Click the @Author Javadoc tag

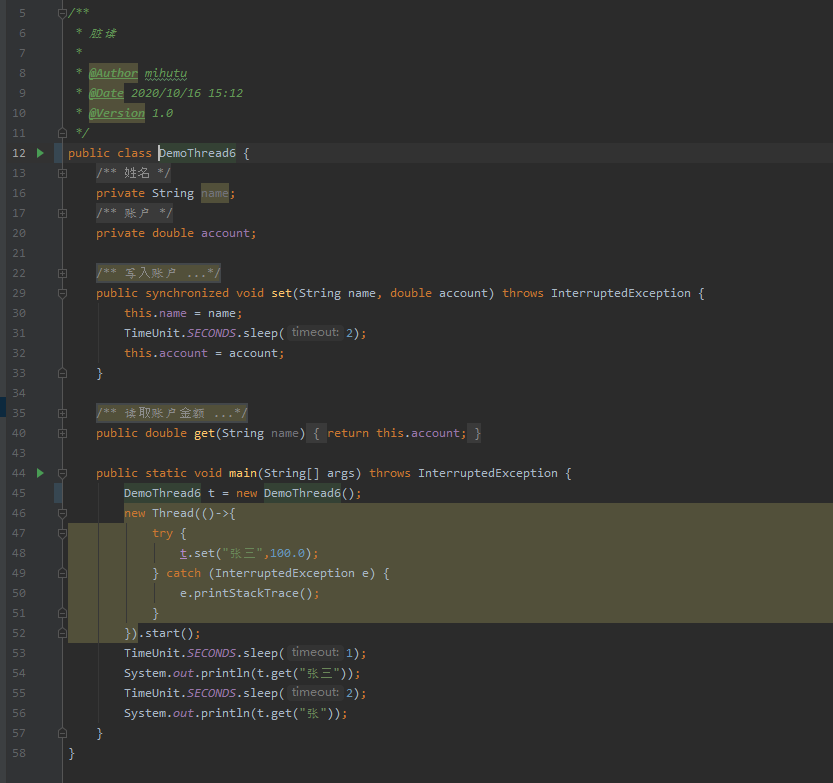pos(113,73)
